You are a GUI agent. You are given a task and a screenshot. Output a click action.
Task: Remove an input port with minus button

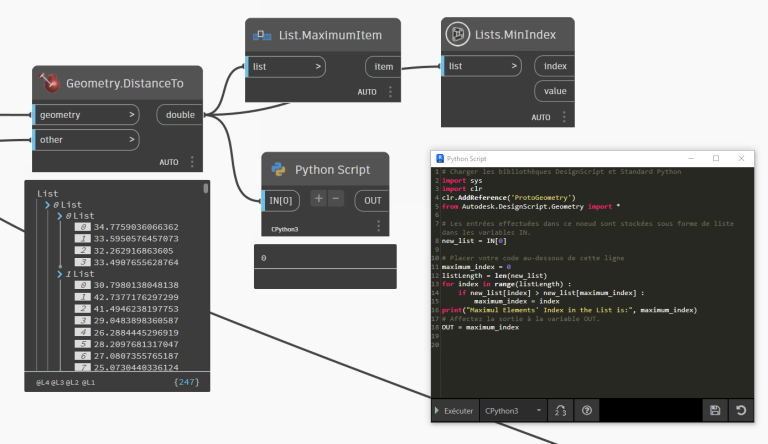(x=336, y=198)
